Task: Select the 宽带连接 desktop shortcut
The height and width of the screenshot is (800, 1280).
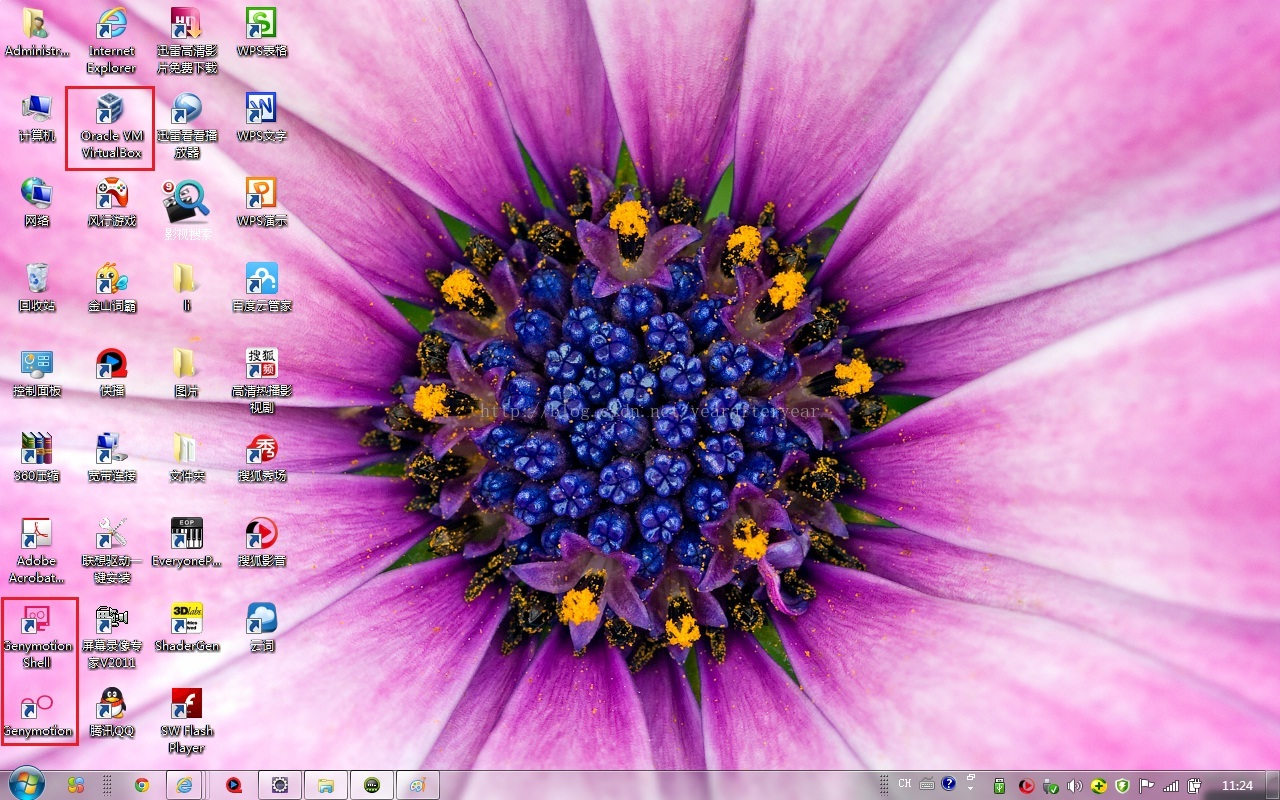Action: pyautogui.click(x=112, y=458)
